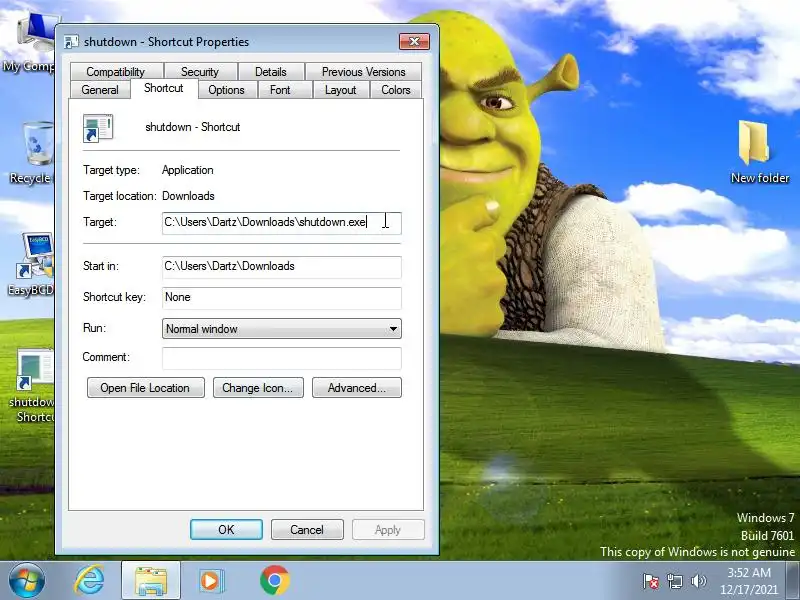Launch Internet Explorer from taskbar
The image size is (800, 600).
point(89,581)
